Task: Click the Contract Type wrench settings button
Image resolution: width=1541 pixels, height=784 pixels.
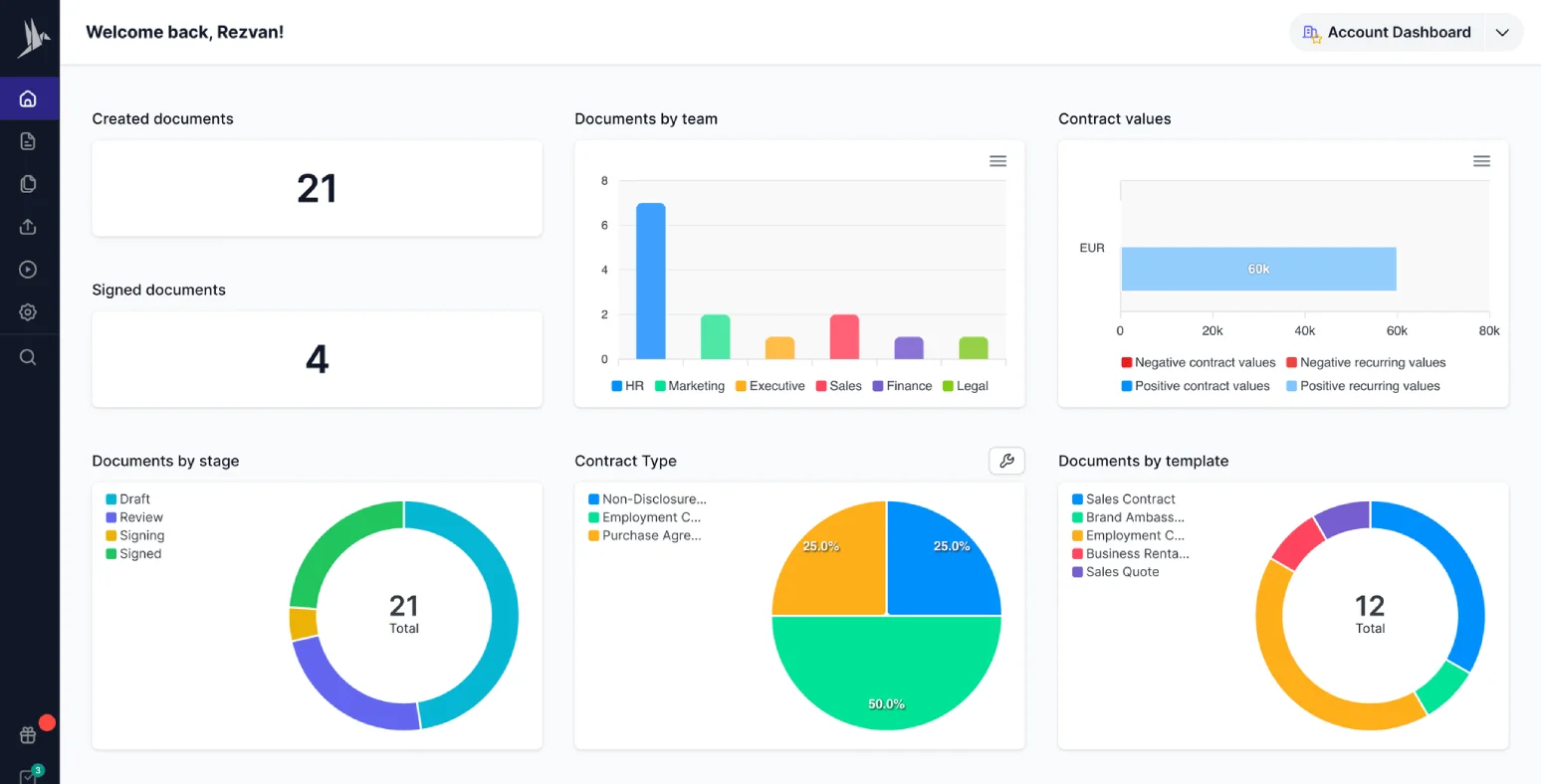Action: click(x=1006, y=461)
